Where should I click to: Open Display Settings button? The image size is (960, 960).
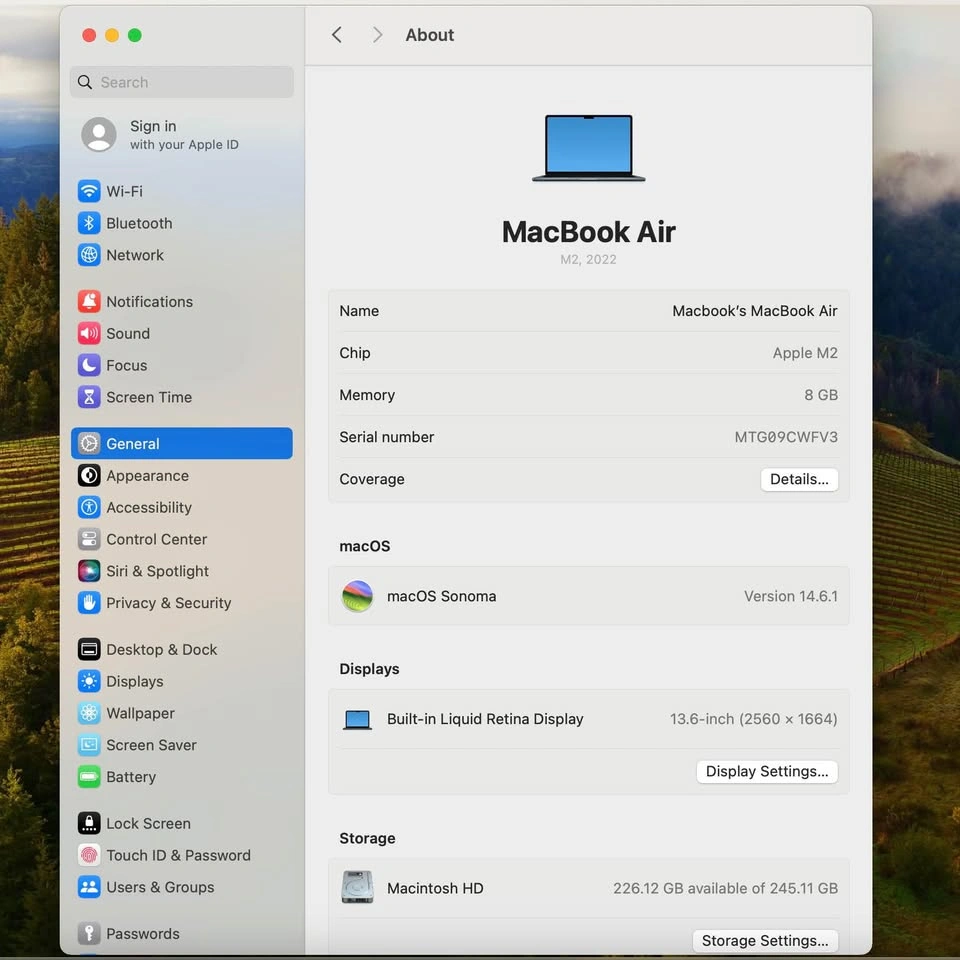(767, 771)
